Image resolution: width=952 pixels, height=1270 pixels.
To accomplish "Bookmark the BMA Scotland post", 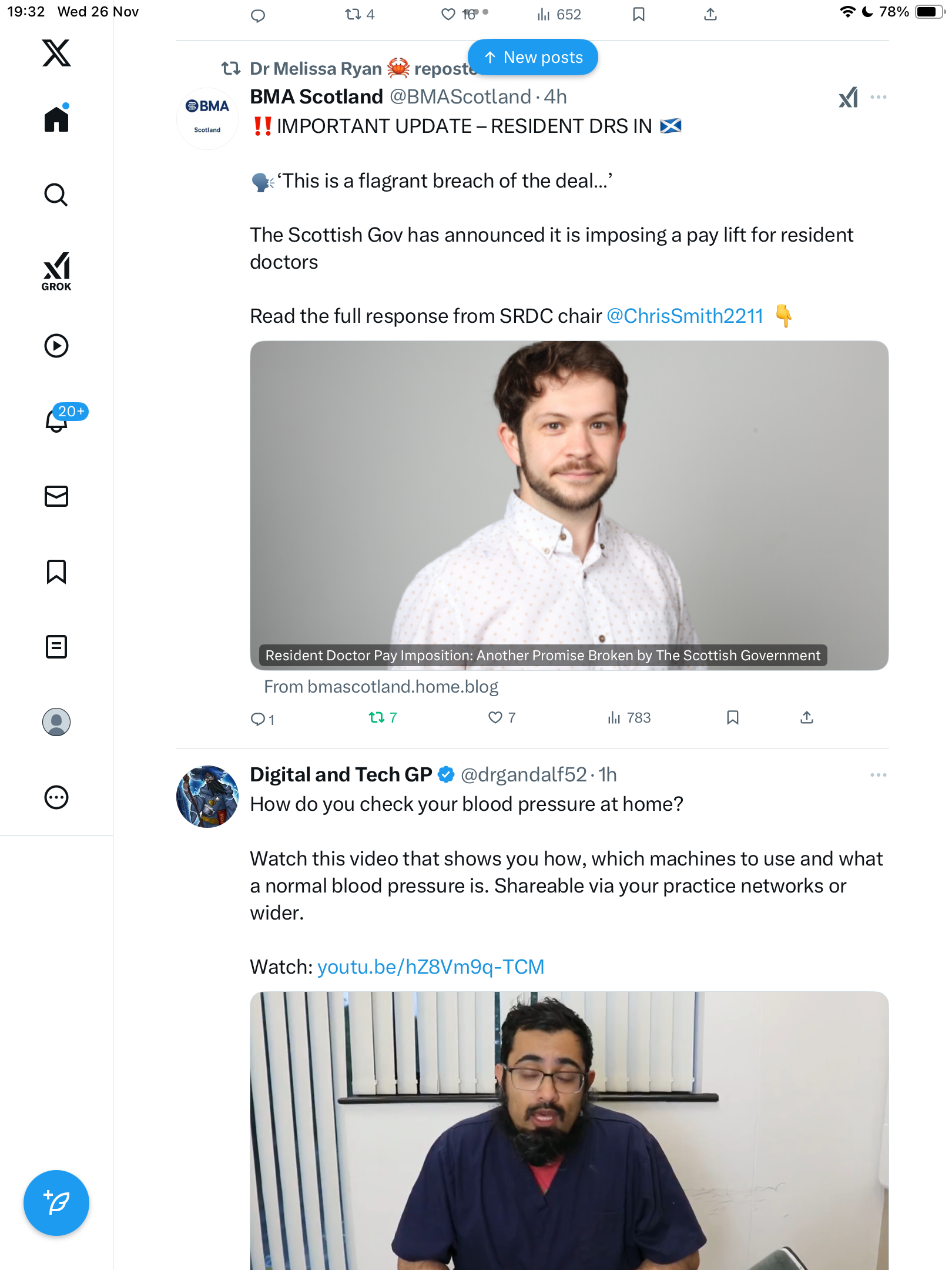I will (733, 717).
